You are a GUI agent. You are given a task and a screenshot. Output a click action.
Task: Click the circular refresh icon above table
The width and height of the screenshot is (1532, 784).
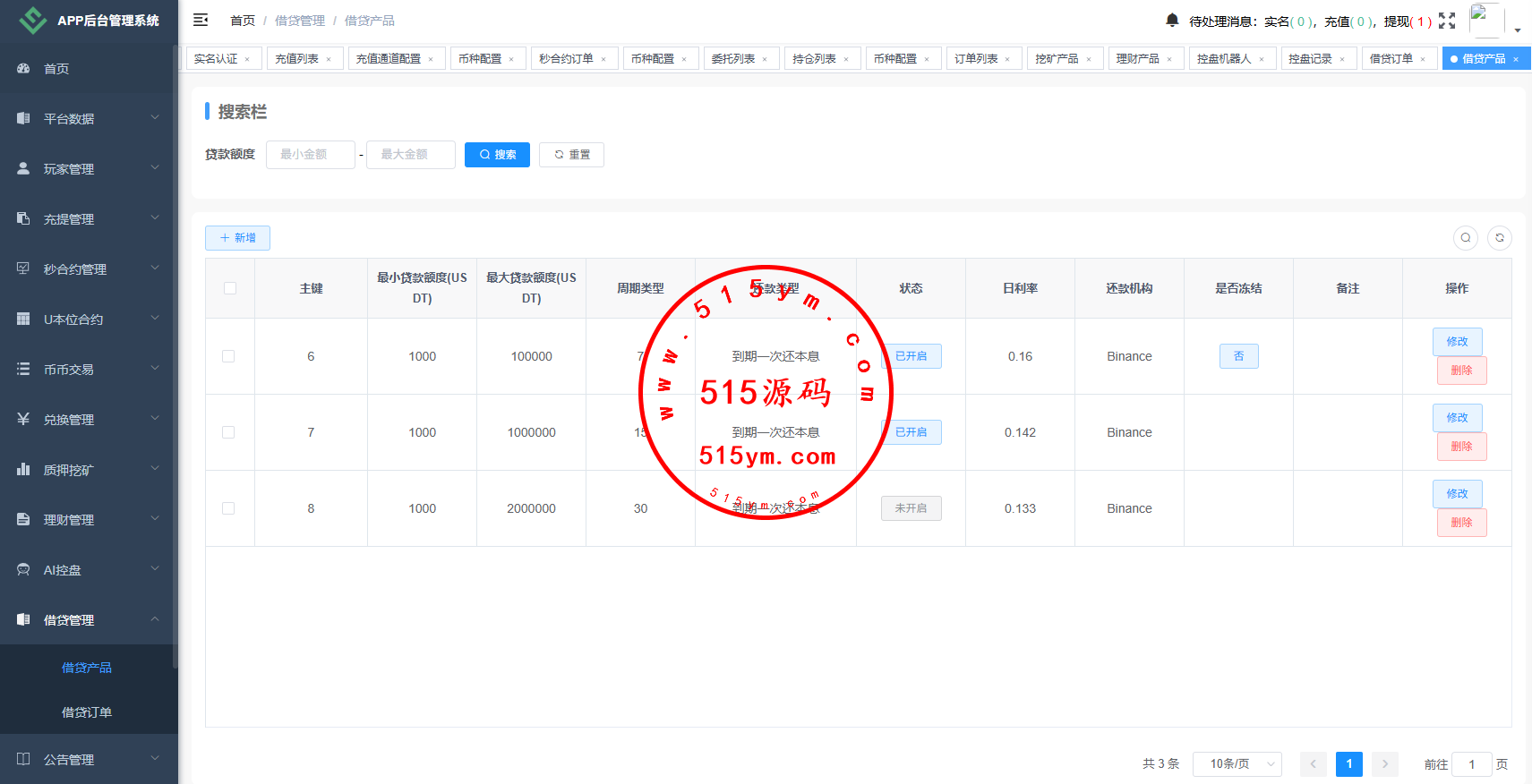[x=1500, y=238]
